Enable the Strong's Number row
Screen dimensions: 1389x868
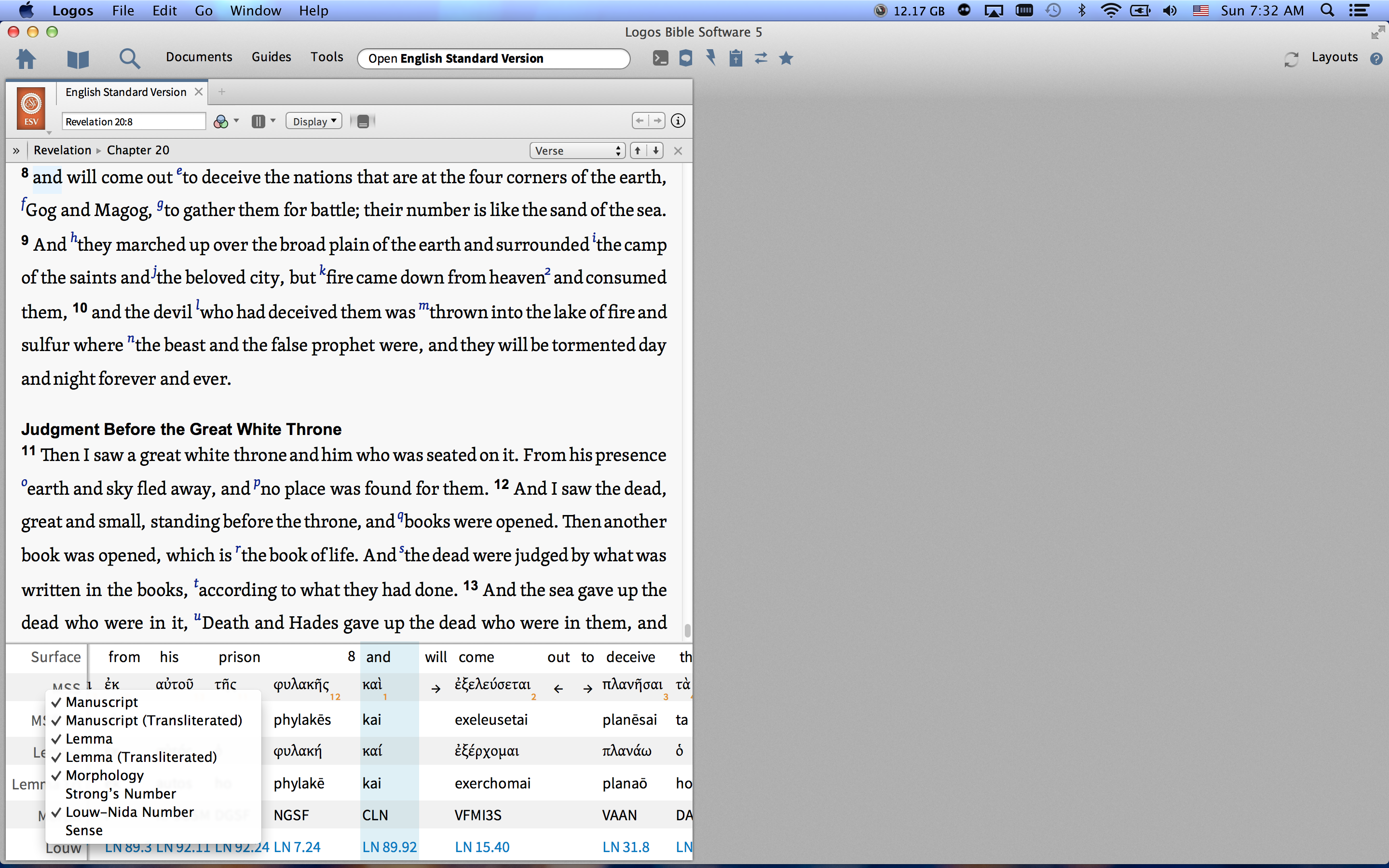(121, 793)
